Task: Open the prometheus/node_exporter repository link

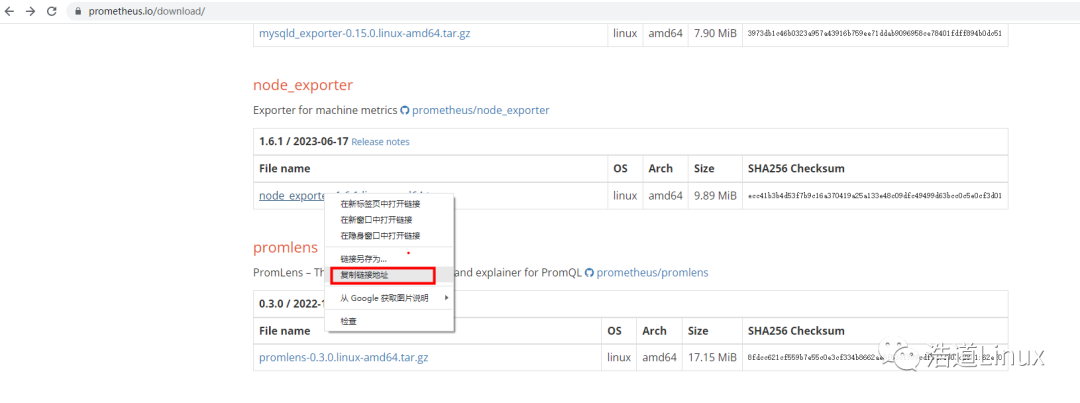Action: coord(481,110)
